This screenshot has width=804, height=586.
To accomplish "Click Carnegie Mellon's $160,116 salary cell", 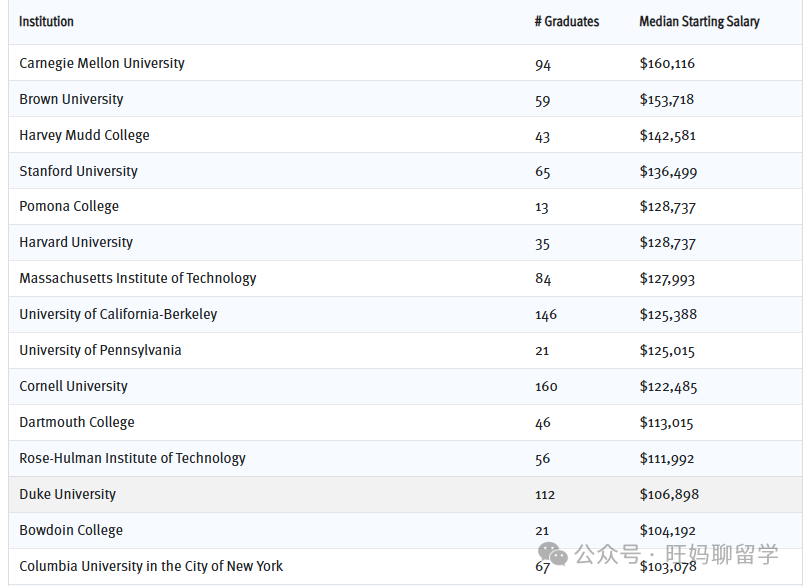I will (667, 63).
